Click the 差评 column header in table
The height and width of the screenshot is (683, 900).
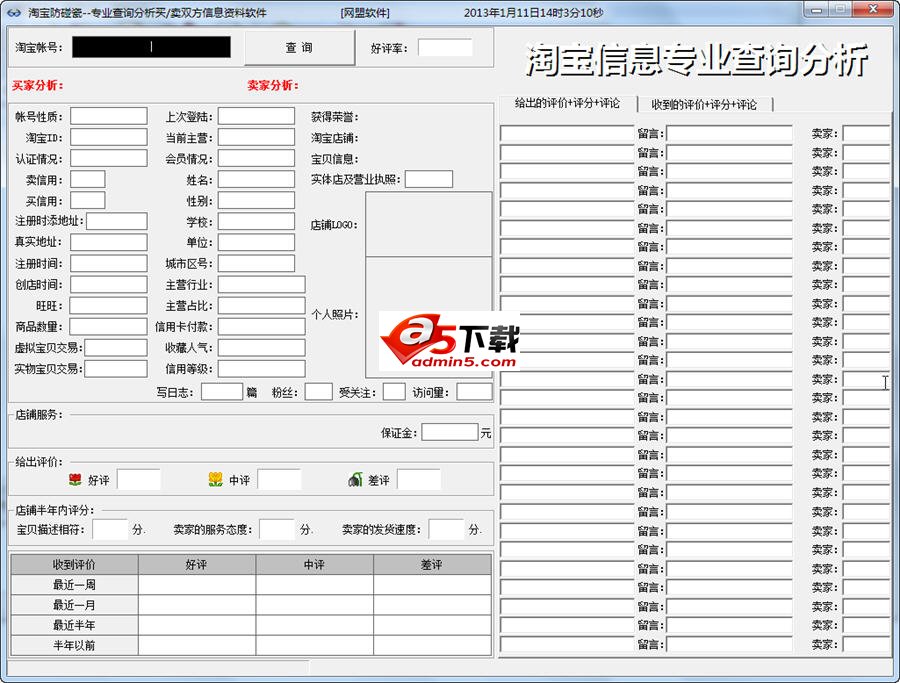point(432,564)
